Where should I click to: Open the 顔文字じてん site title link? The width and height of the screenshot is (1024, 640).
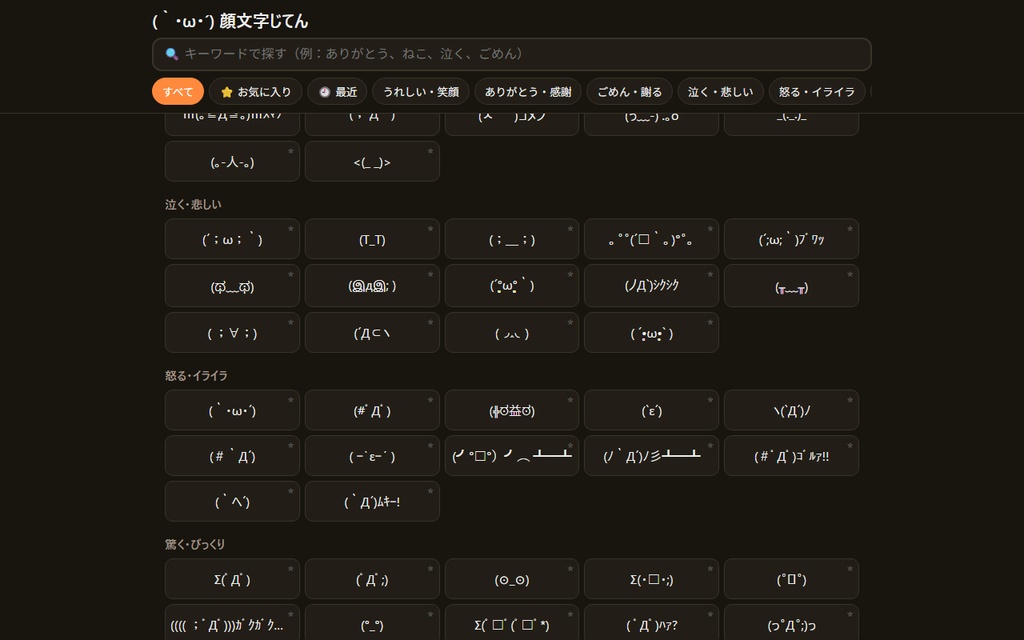[x=230, y=21]
